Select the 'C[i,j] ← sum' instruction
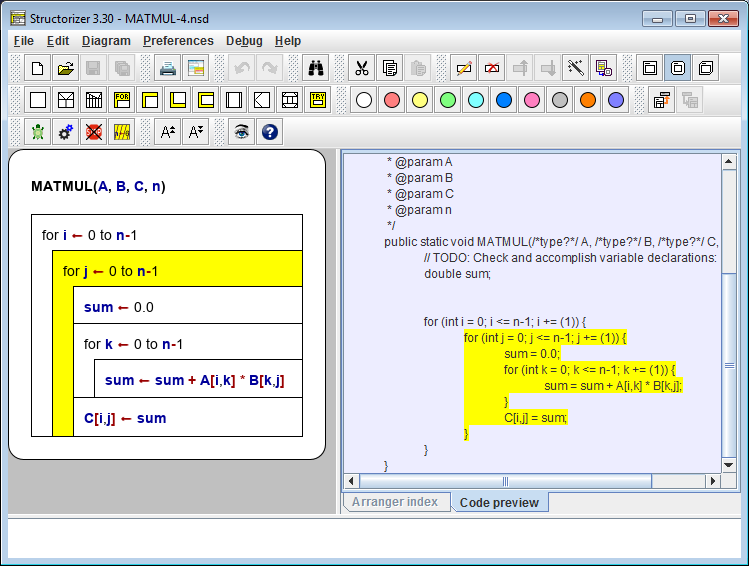 pyautogui.click(x=188, y=417)
